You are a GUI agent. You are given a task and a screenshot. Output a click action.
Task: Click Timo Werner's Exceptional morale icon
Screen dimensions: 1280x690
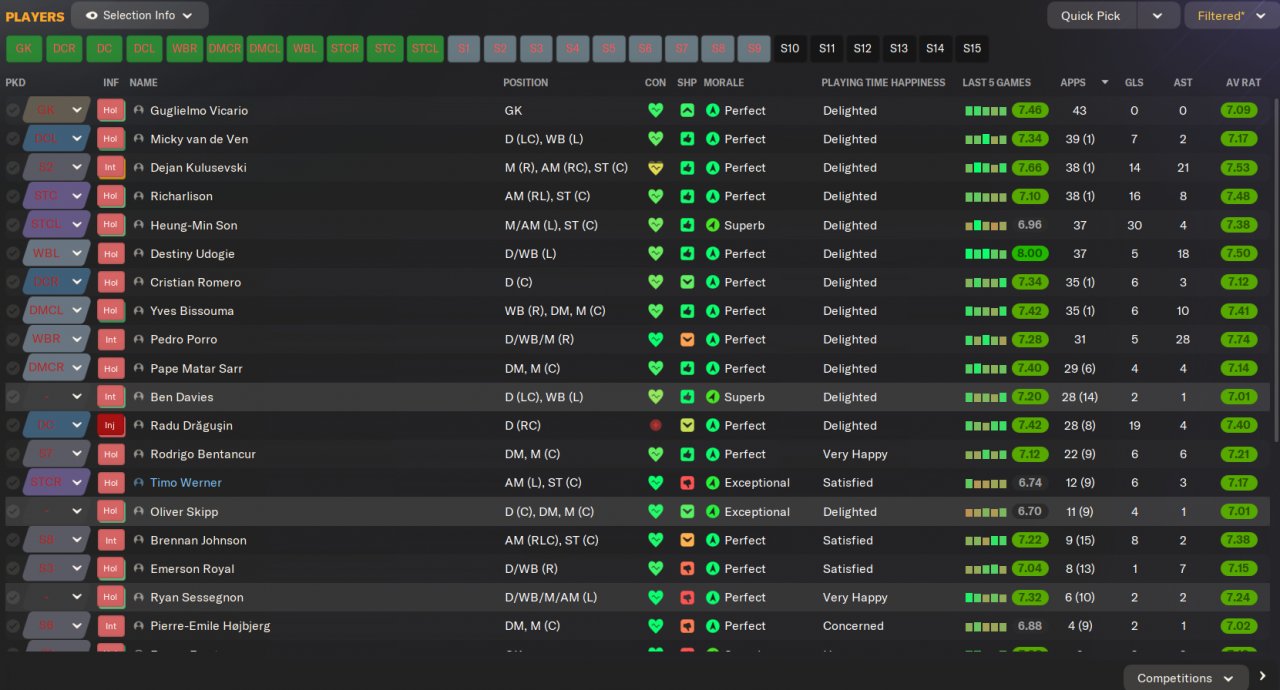point(712,483)
